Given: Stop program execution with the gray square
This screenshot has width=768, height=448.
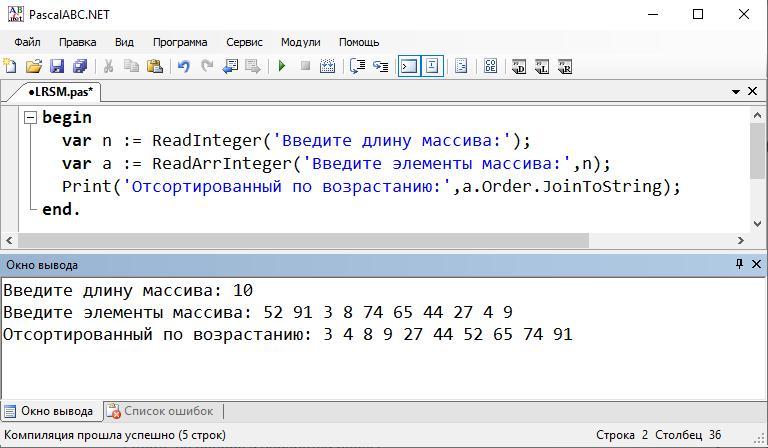Looking at the screenshot, I should coord(305,66).
